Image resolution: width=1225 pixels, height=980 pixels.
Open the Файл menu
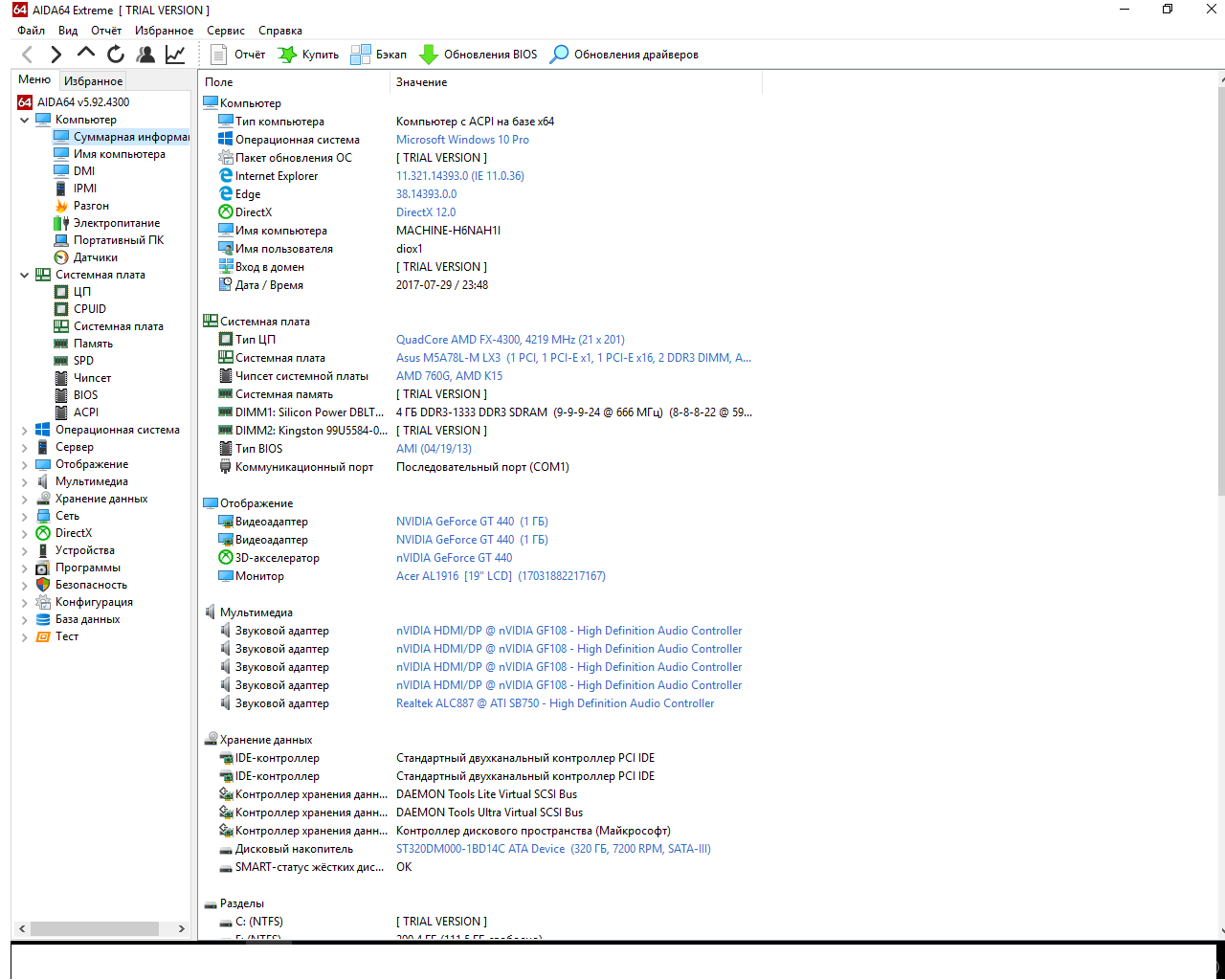coord(32,31)
